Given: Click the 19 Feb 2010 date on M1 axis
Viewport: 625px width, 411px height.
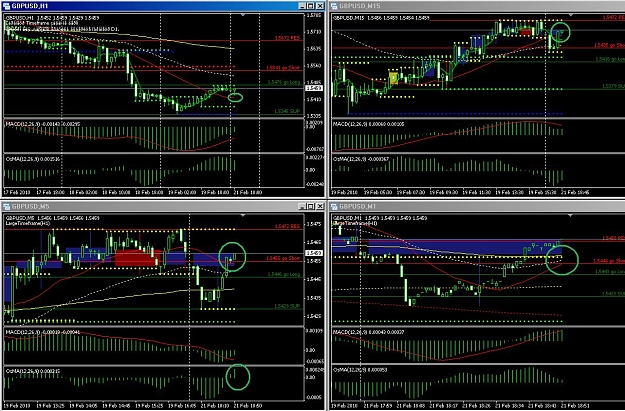Looking at the screenshot, I should click(x=344, y=406).
